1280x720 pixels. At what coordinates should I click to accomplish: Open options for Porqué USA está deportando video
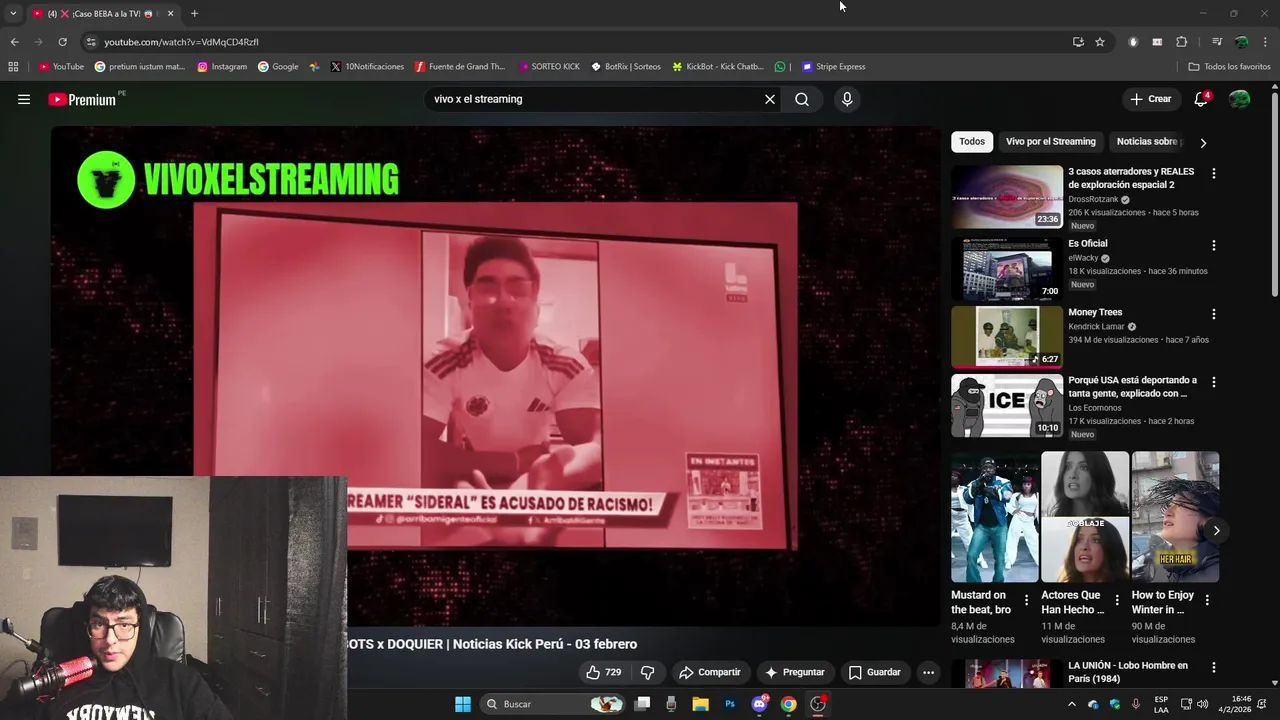pyautogui.click(x=1214, y=382)
